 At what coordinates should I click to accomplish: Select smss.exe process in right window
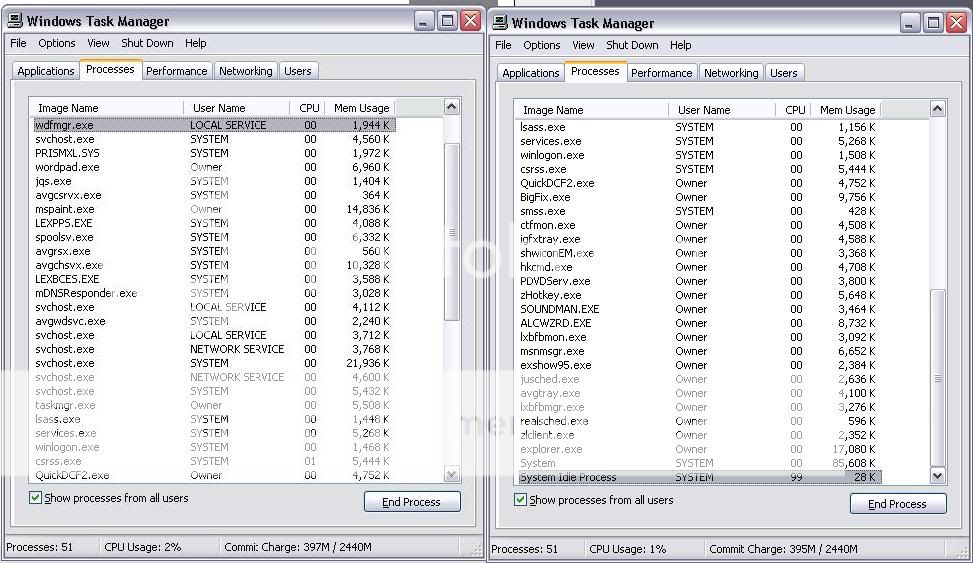tap(699, 211)
